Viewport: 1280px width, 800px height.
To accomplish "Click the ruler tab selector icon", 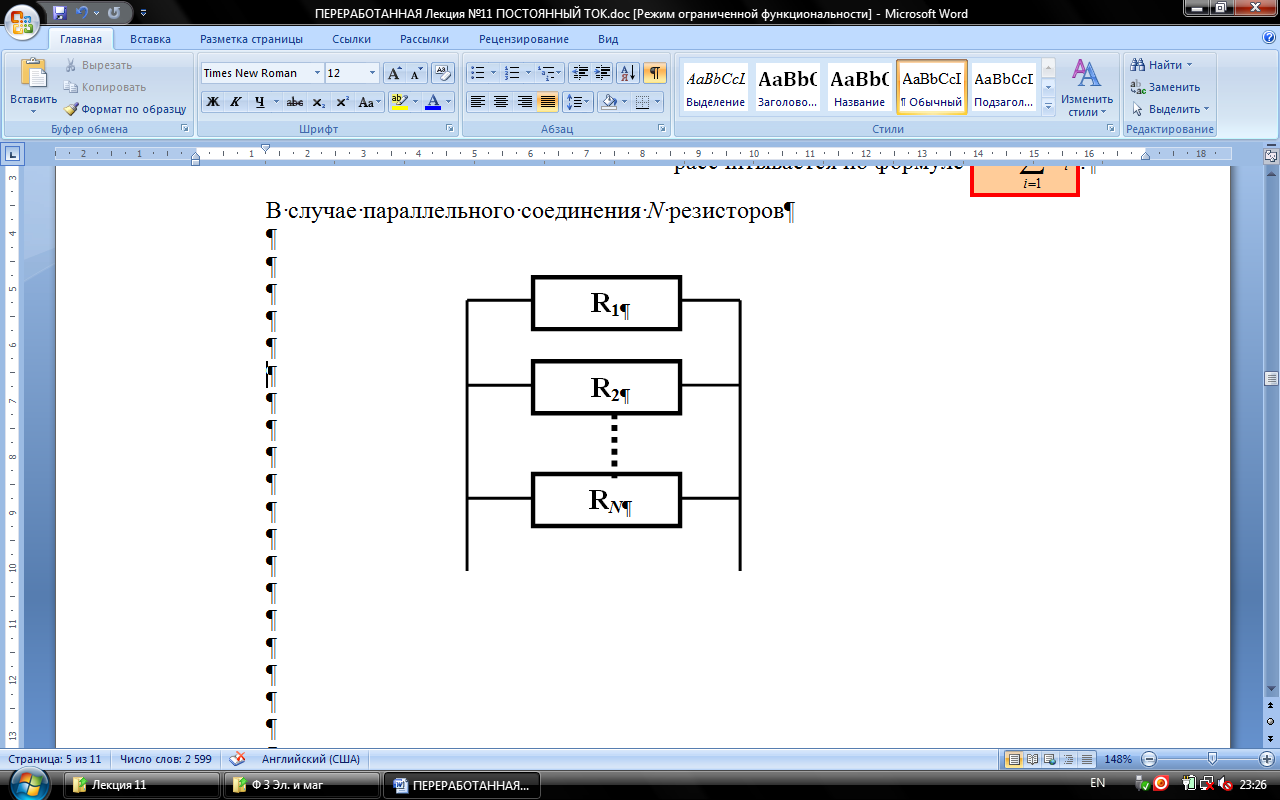I will coord(13,154).
